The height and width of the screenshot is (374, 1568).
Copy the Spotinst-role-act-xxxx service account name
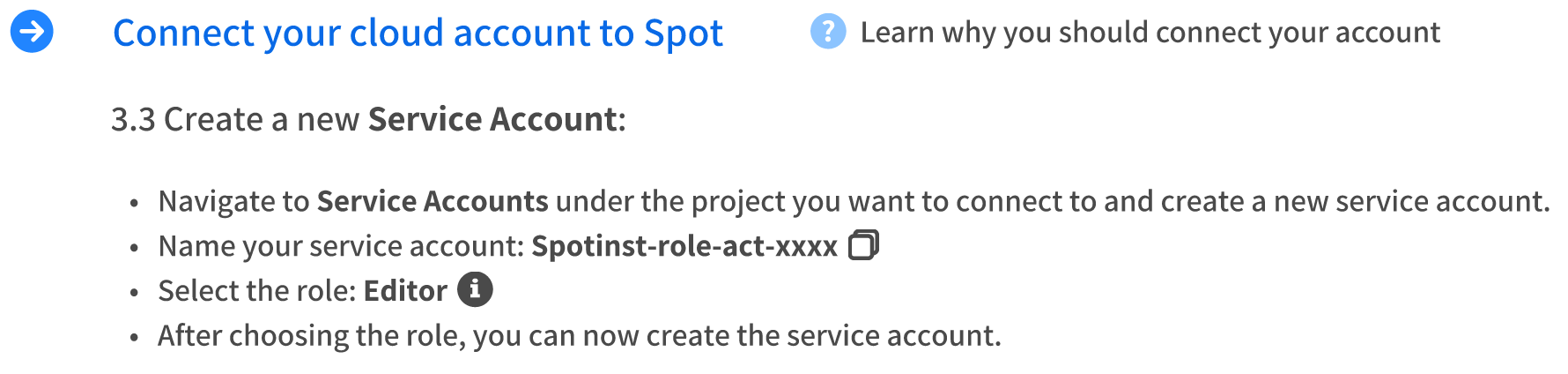coord(863,245)
